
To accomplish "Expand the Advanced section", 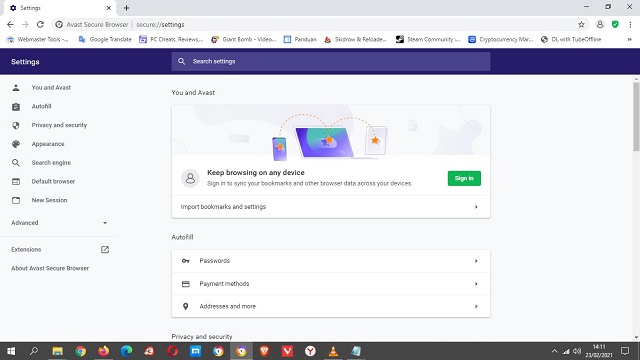I will pos(59,223).
